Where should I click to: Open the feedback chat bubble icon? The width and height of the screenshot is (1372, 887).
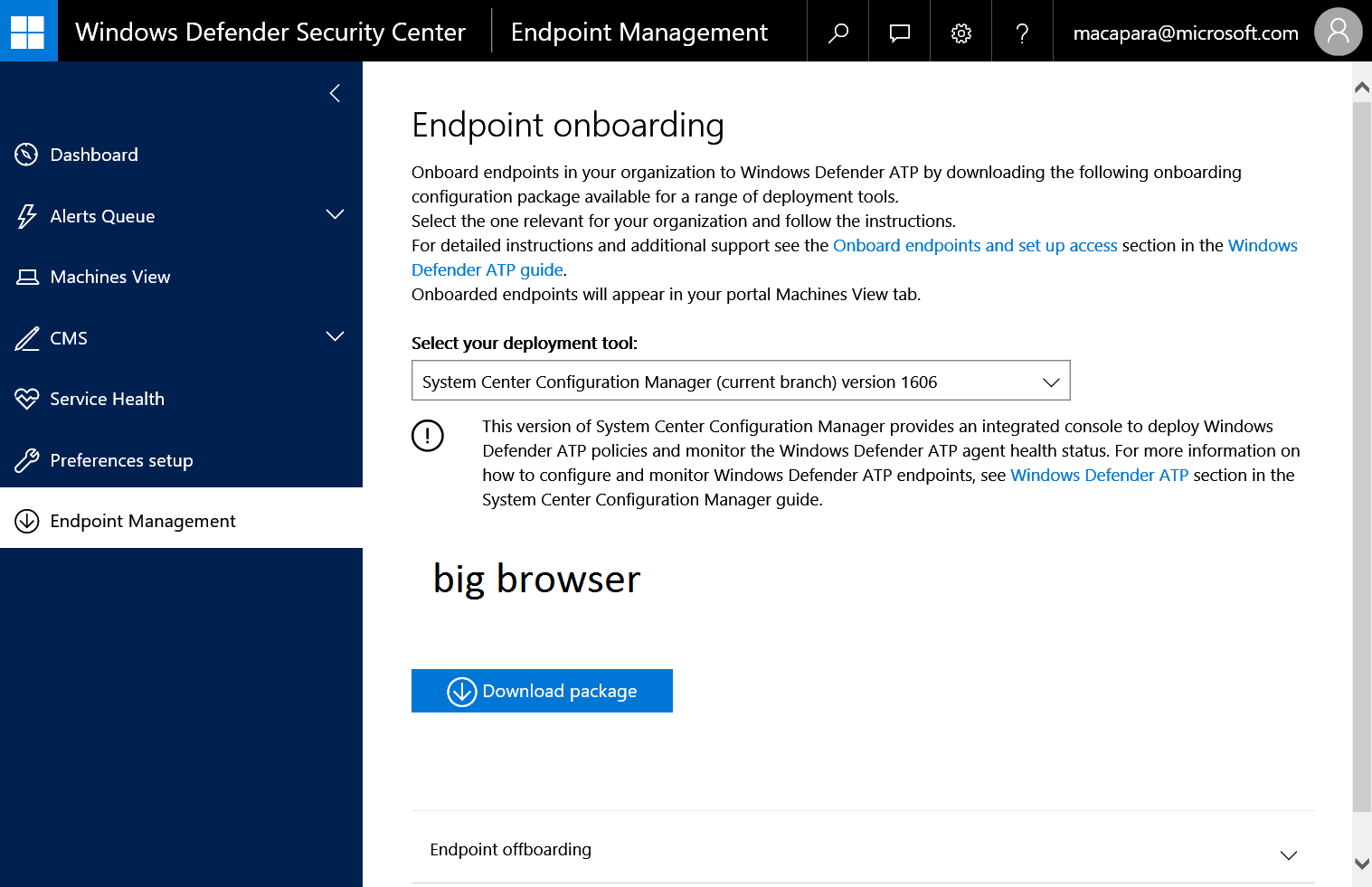point(899,33)
